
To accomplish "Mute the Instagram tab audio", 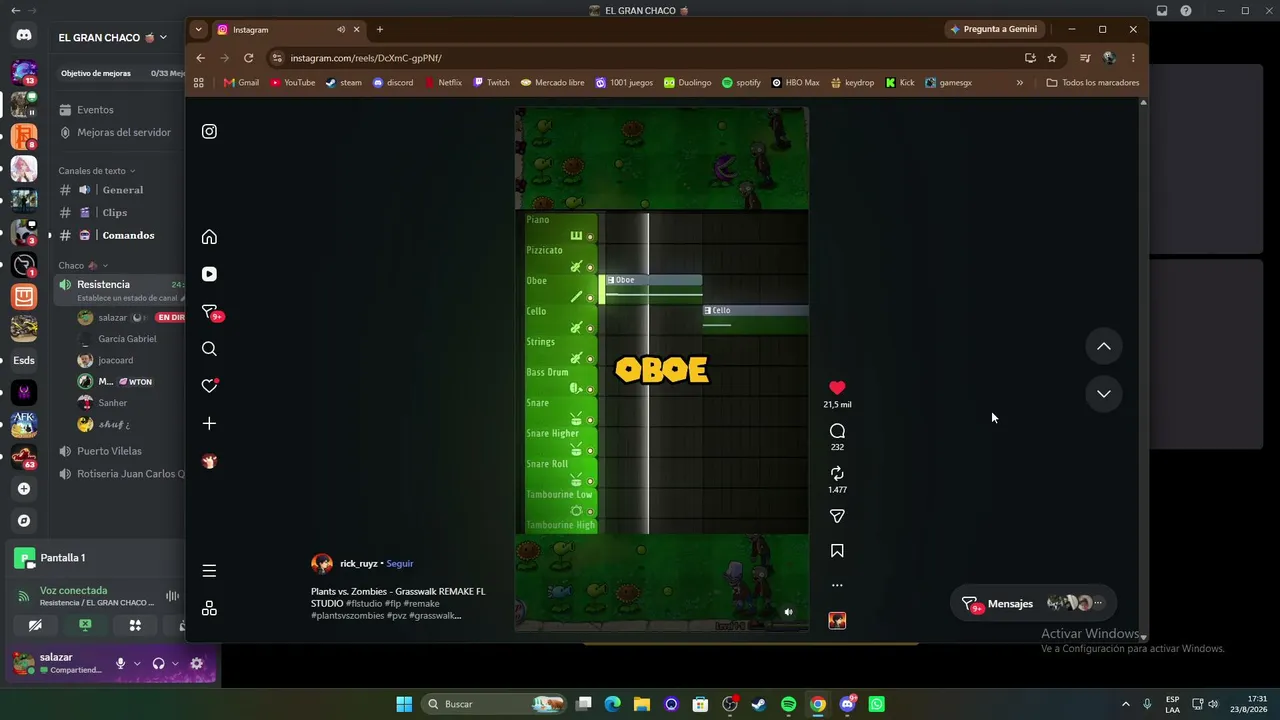I will (341, 30).
